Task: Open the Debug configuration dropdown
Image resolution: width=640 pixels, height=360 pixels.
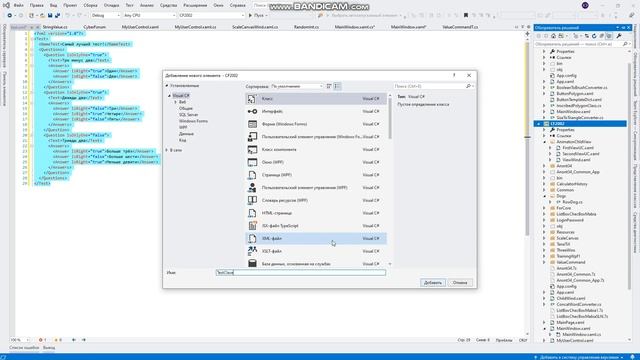Action: tap(105, 15)
